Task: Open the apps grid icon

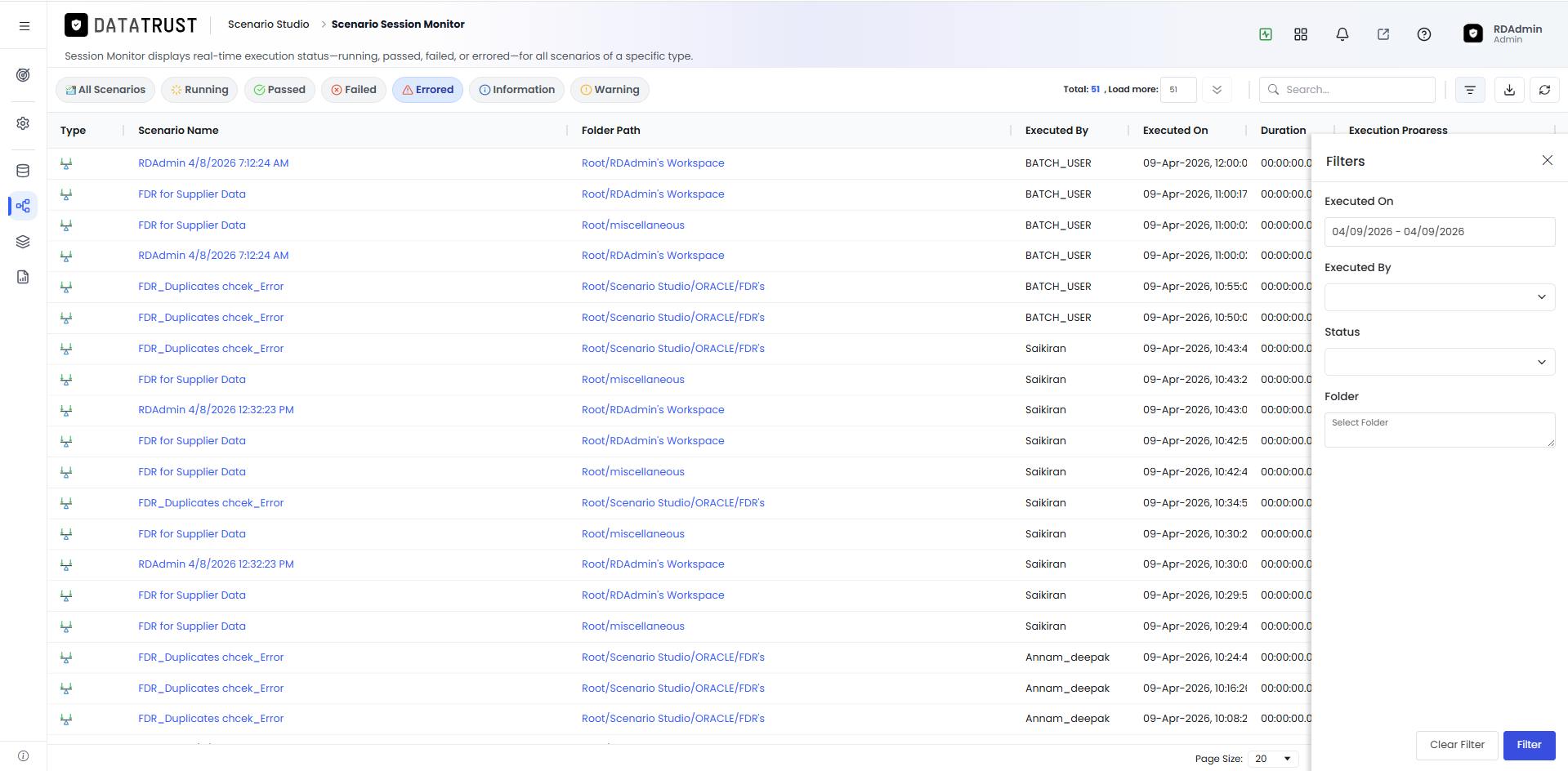Action: pyautogui.click(x=1301, y=34)
